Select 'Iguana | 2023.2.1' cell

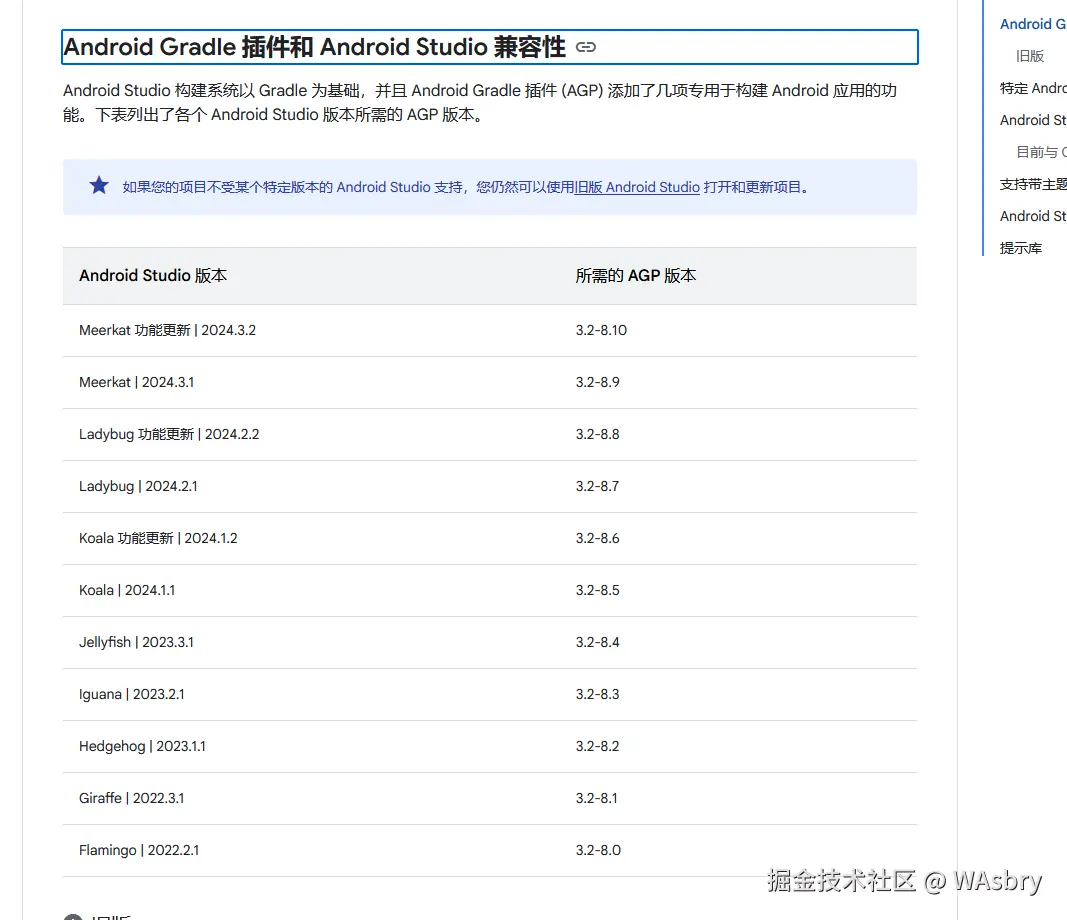(131, 695)
